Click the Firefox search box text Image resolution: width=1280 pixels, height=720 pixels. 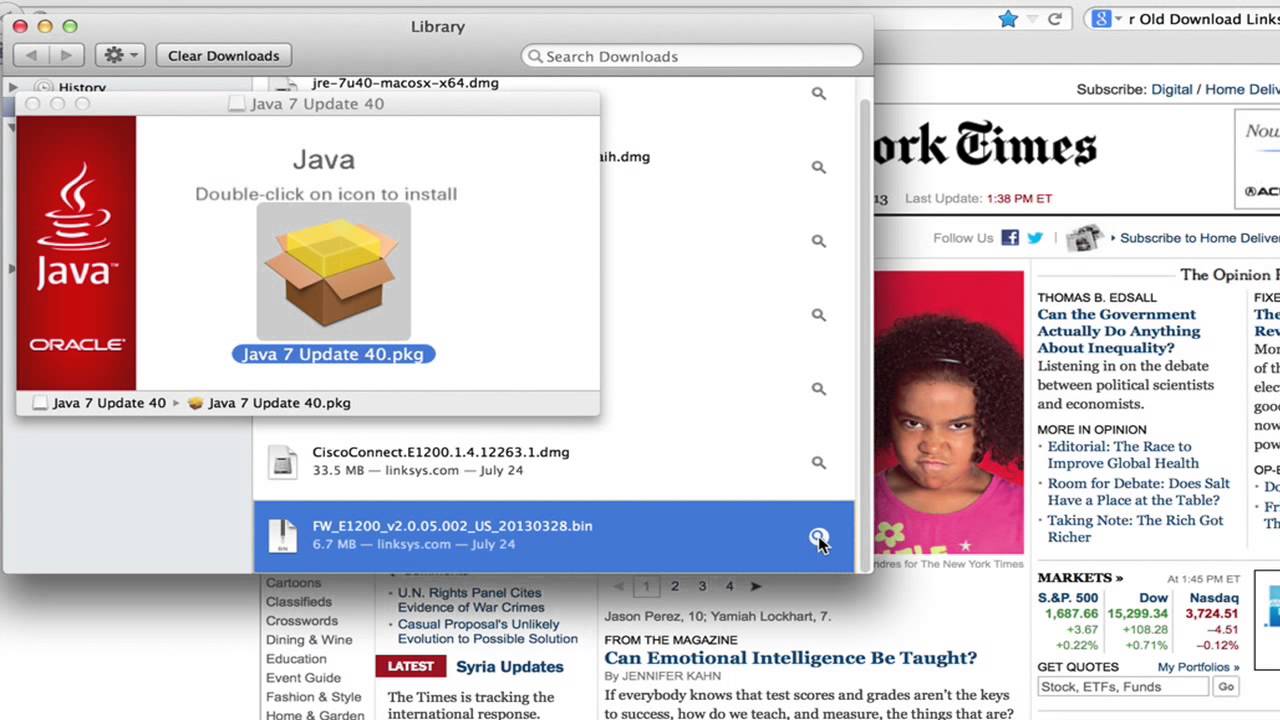(x=1203, y=19)
